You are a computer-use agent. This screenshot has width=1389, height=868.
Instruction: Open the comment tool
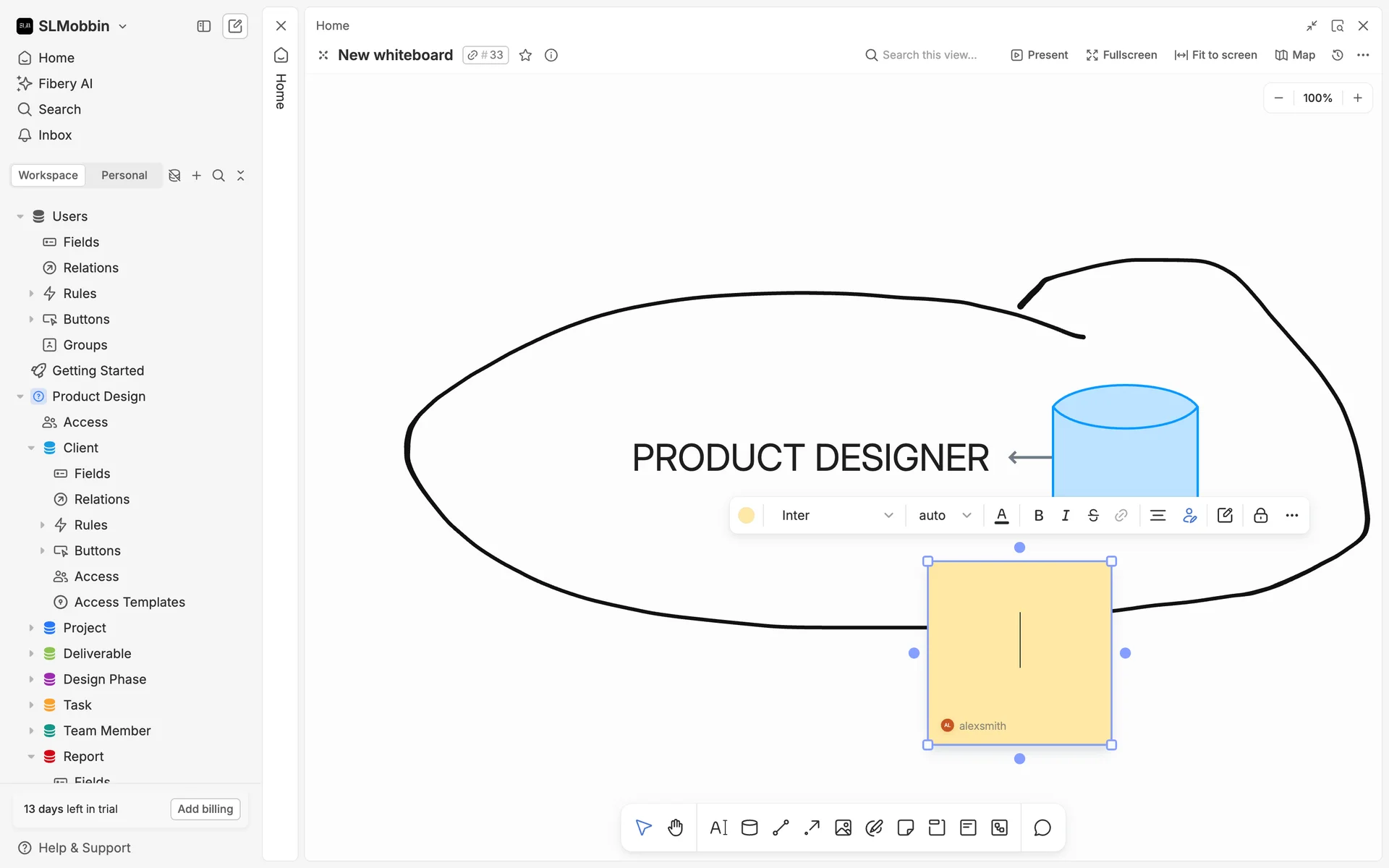(x=1042, y=827)
